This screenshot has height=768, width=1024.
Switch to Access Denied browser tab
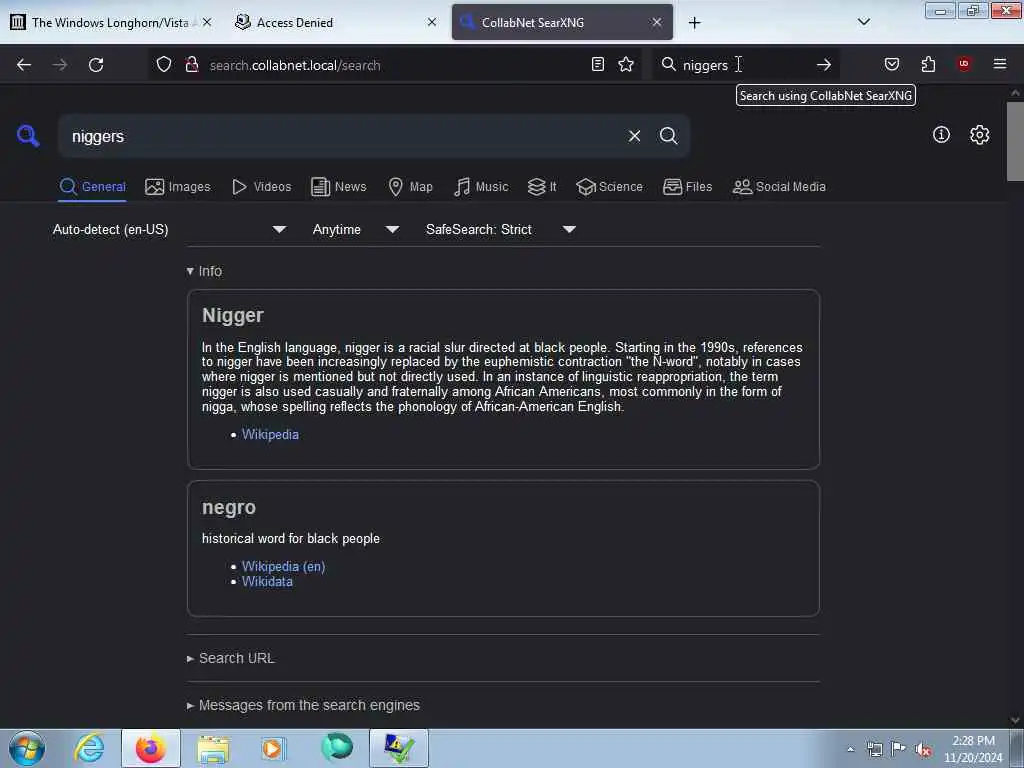pyautogui.click(x=327, y=23)
